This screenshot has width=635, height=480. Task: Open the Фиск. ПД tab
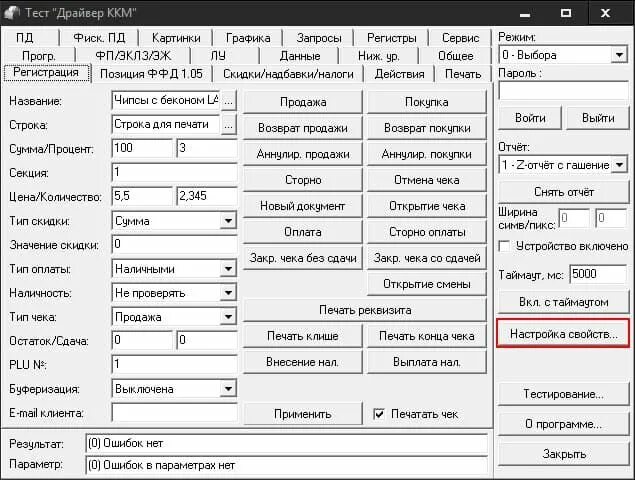99,38
